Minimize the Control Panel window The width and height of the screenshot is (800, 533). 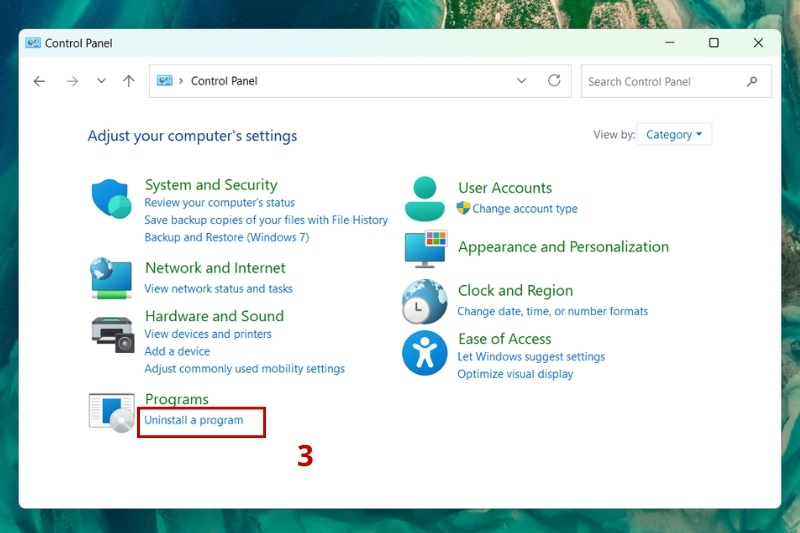tap(670, 43)
